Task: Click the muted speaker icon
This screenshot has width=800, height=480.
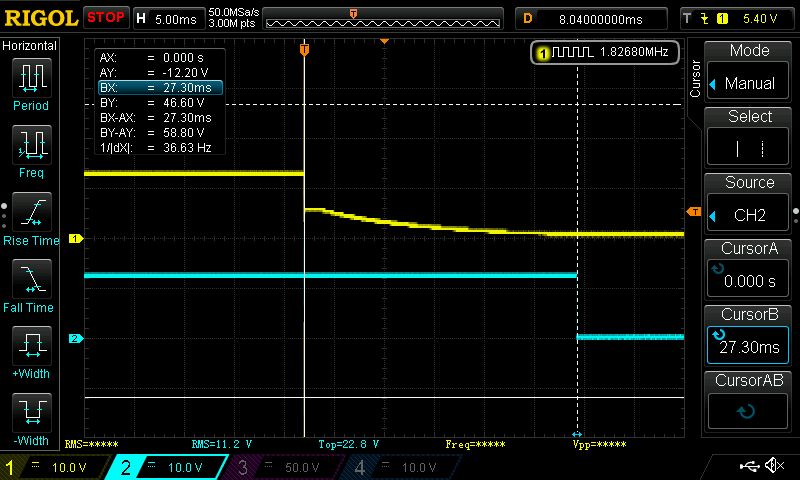Action: (774, 465)
